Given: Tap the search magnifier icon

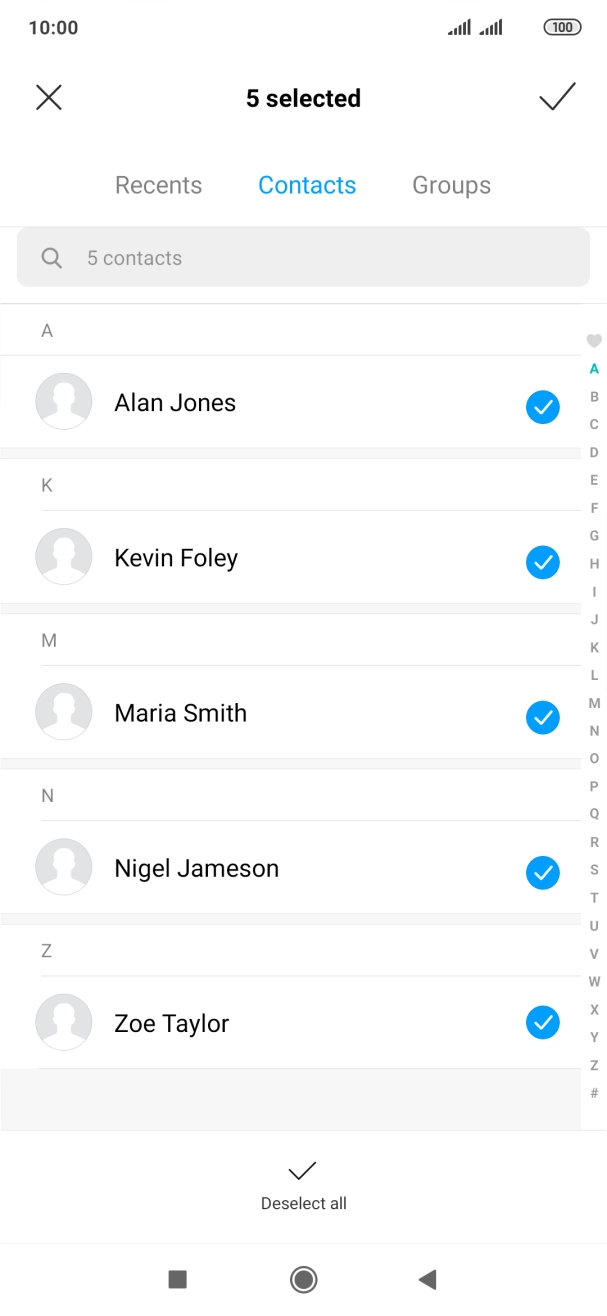Looking at the screenshot, I should pyautogui.click(x=51, y=258).
